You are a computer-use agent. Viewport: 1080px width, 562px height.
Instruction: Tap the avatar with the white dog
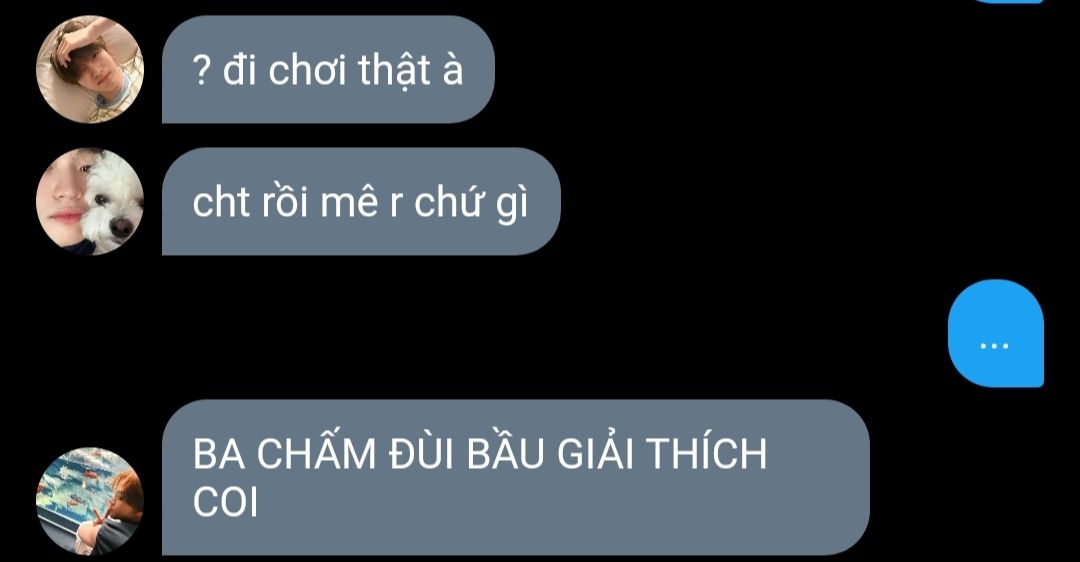(90, 201)
